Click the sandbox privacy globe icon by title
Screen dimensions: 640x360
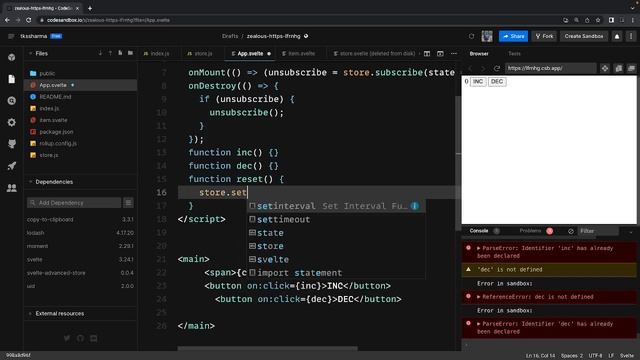pyautogui.click(x=306, y=36)
